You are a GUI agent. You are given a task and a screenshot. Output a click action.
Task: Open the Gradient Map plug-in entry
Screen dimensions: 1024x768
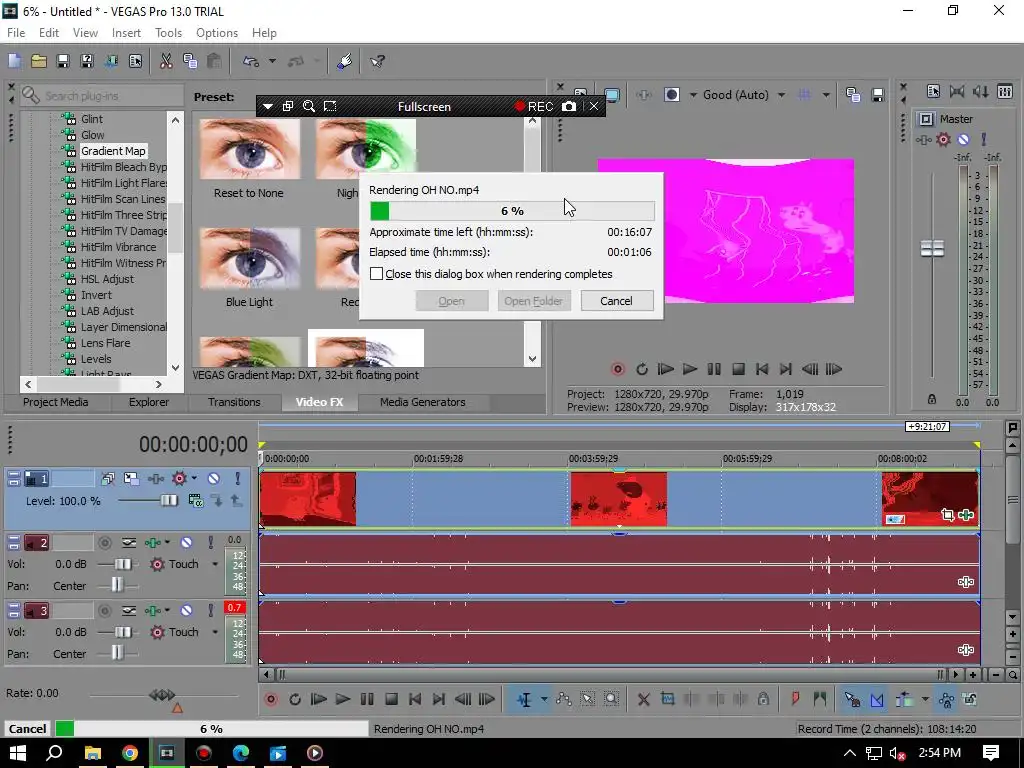pyautogui.click(x=113, y=151)
